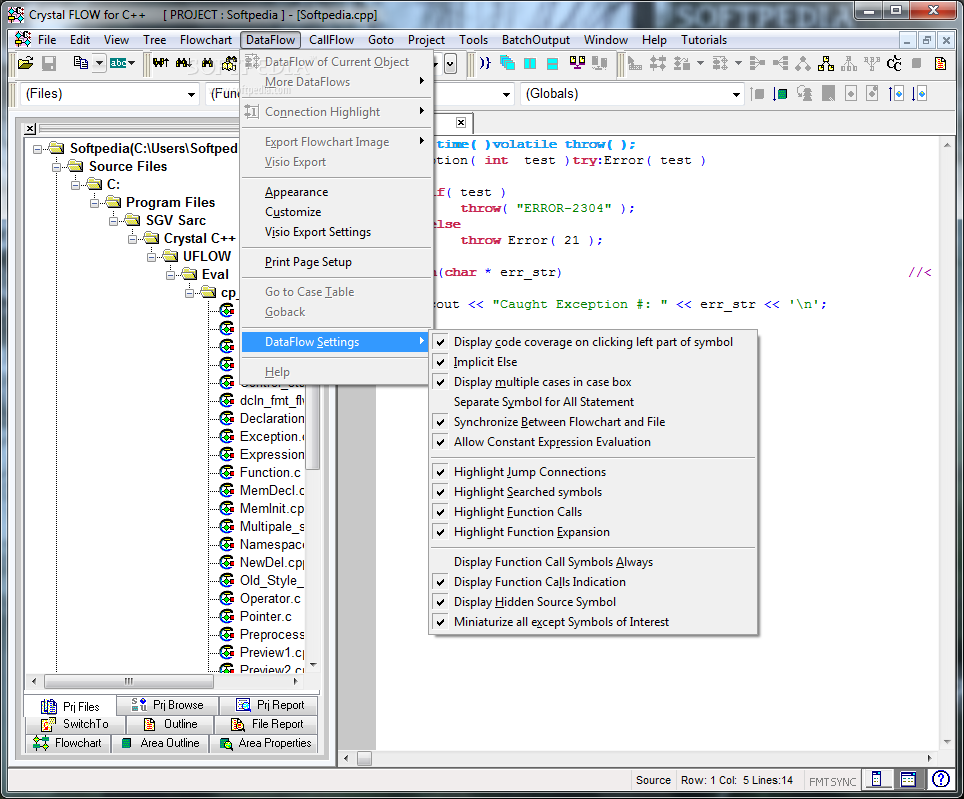The image size is (964, 799).
Task: Toggle 'Display code coverage on clicking left part of symbol'
Action: tap(593, 342)
